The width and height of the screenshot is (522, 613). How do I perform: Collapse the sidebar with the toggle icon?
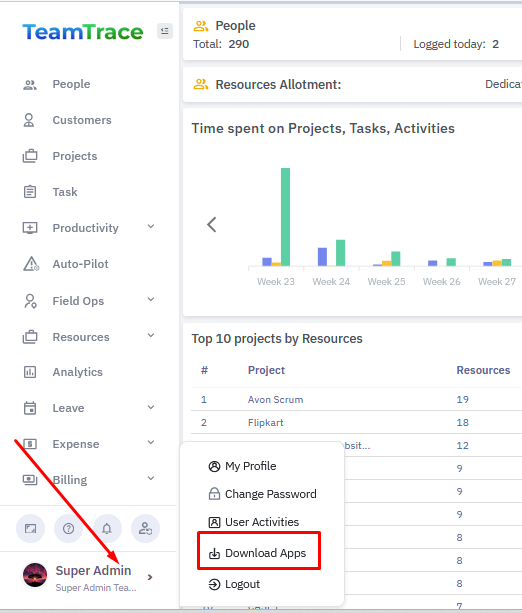click(x=165, y=31)
